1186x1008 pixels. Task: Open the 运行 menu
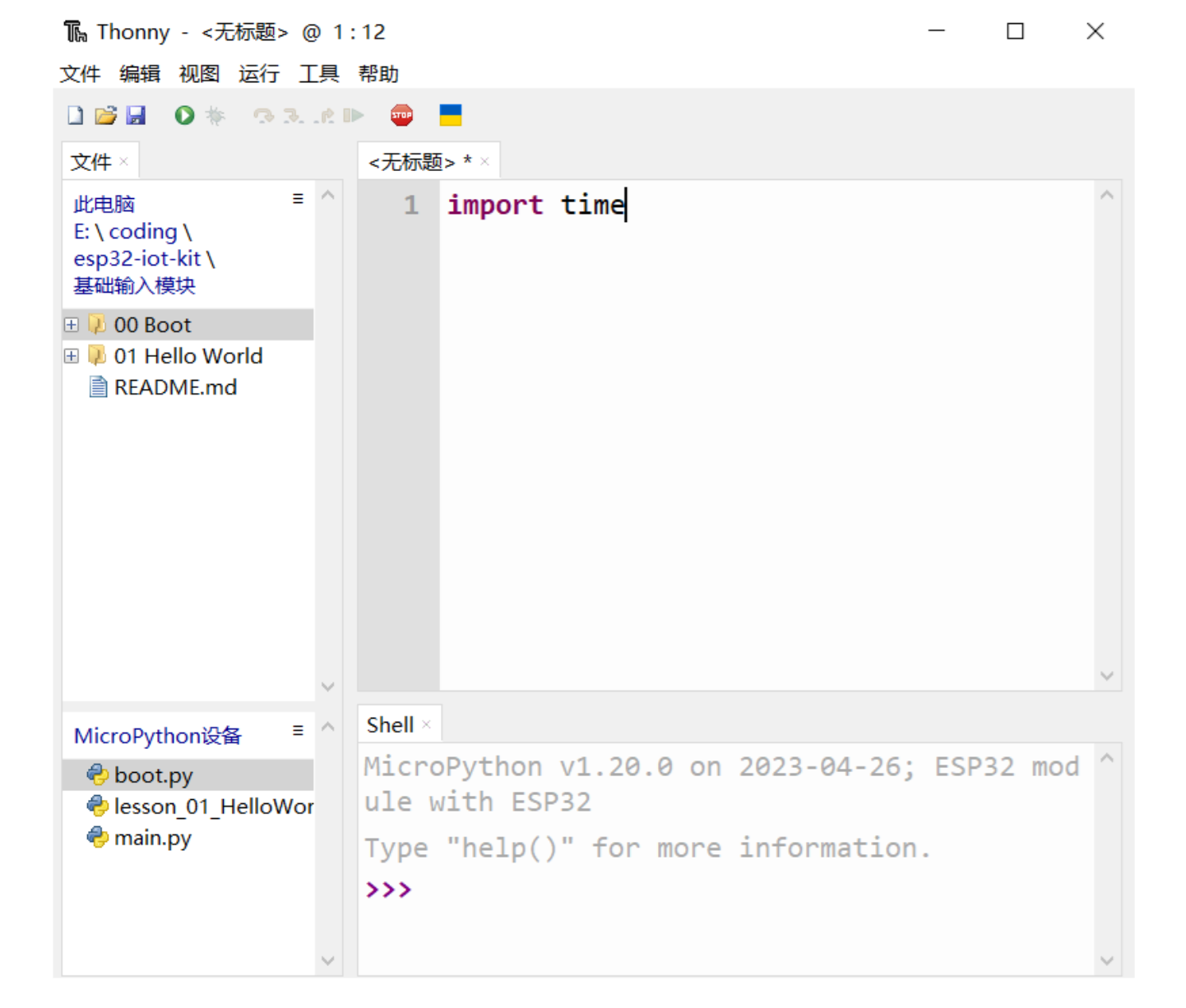pyautogui.click(x=258, y=74)
